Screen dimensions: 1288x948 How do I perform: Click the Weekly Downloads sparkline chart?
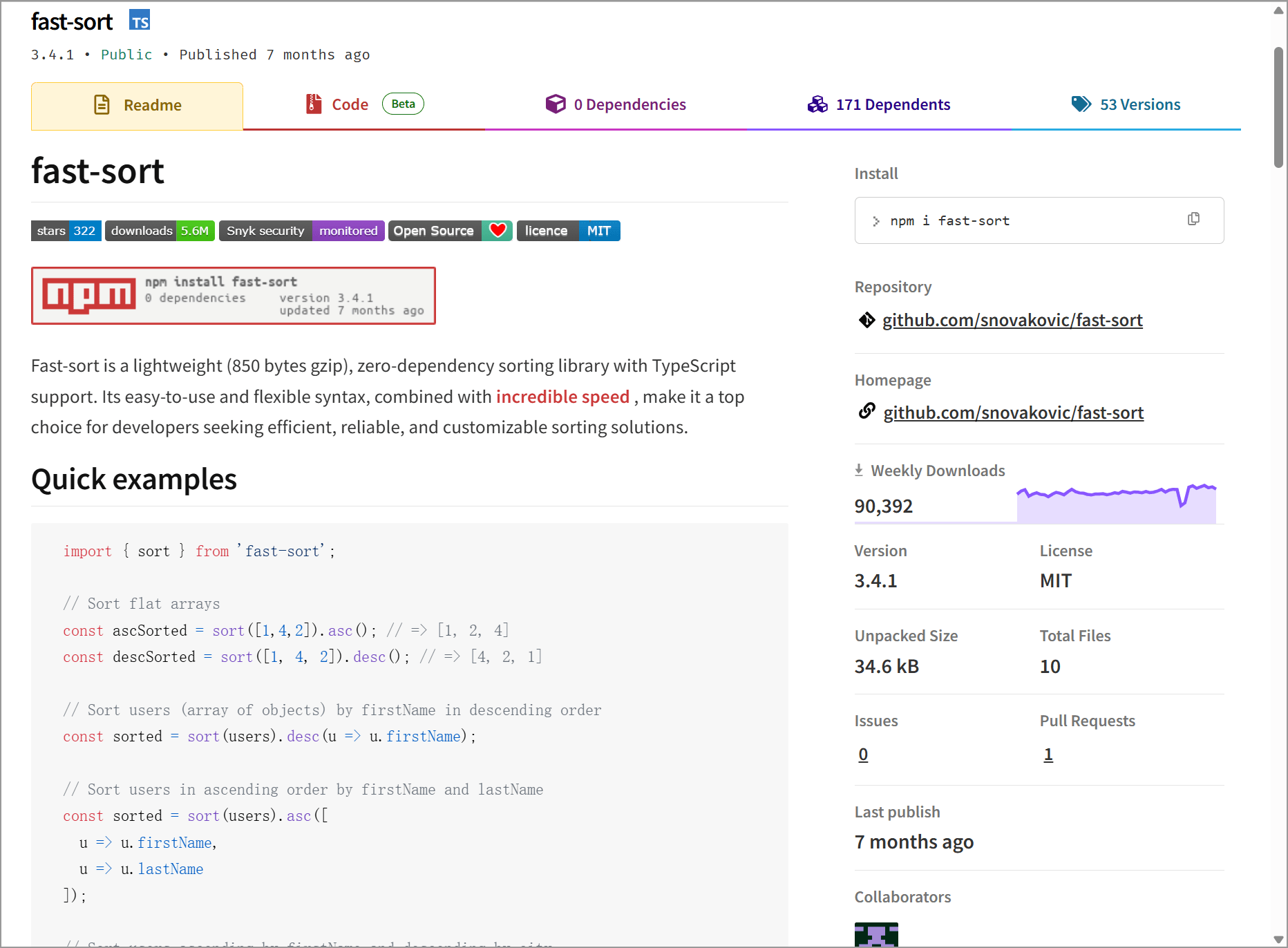click(1116, 504)
